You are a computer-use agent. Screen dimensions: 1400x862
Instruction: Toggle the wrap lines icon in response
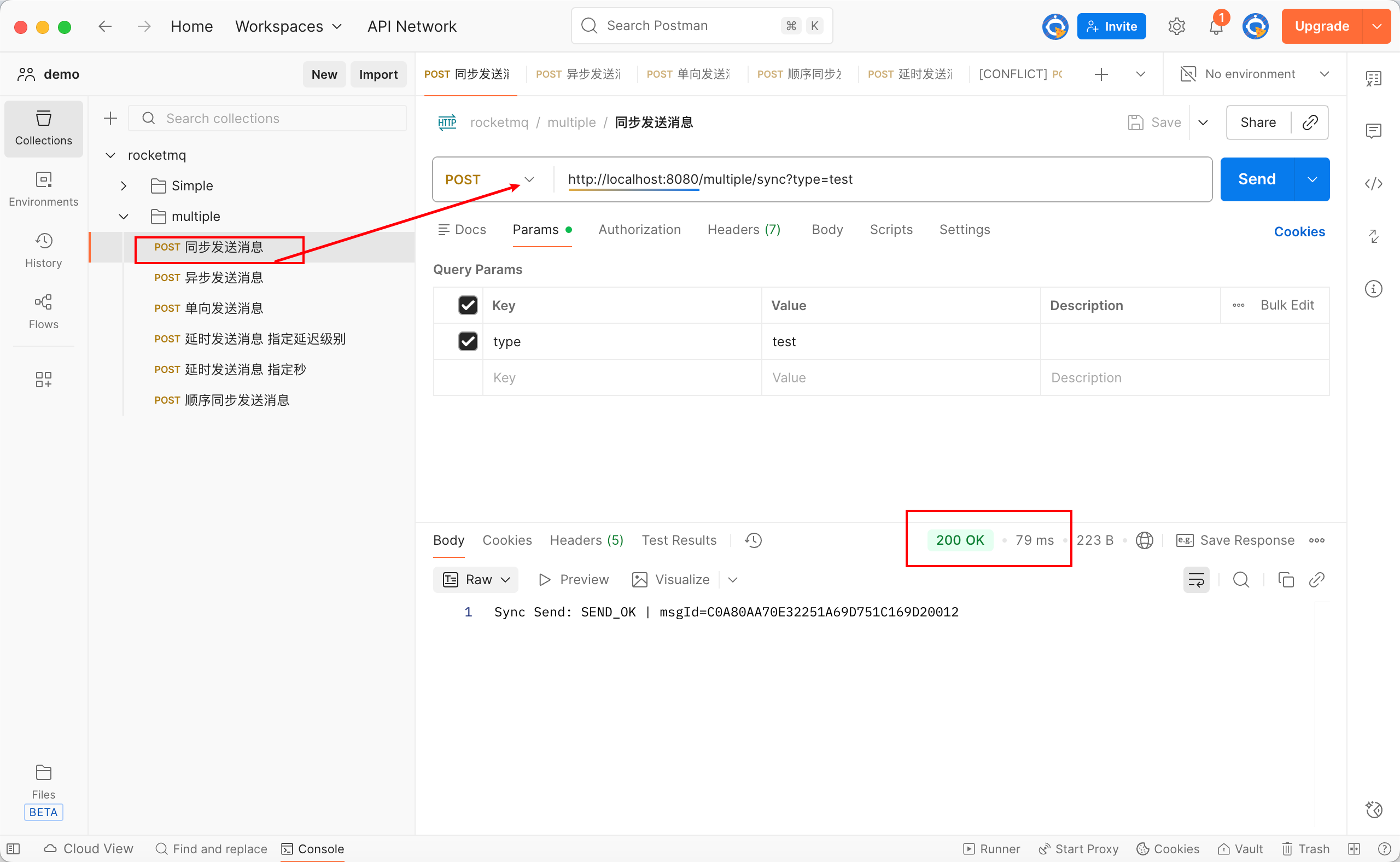click(1196, 580)
